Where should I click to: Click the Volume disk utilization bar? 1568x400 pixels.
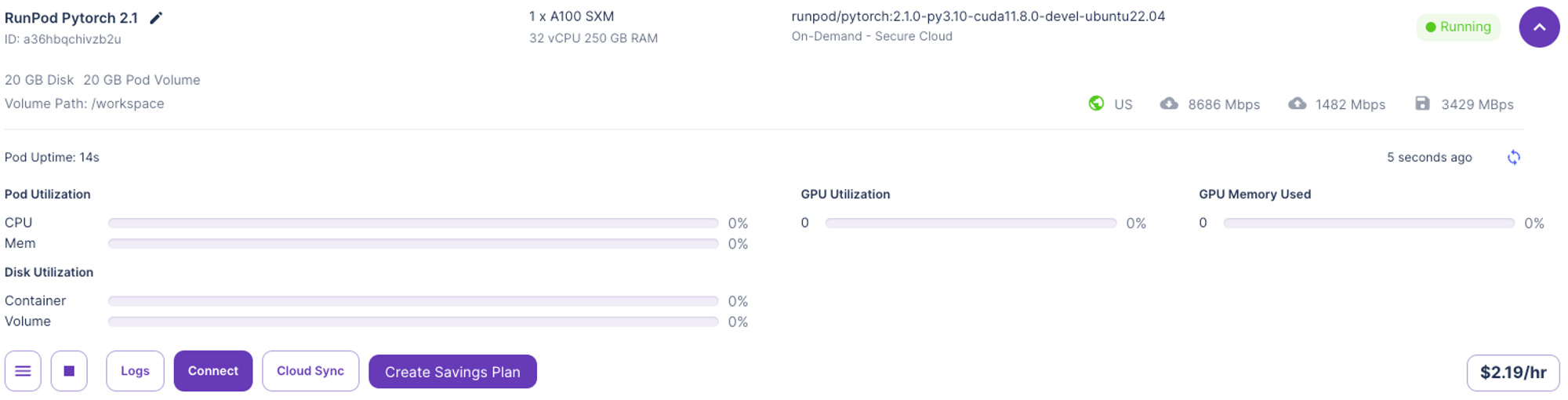click(x=413, y=322)
